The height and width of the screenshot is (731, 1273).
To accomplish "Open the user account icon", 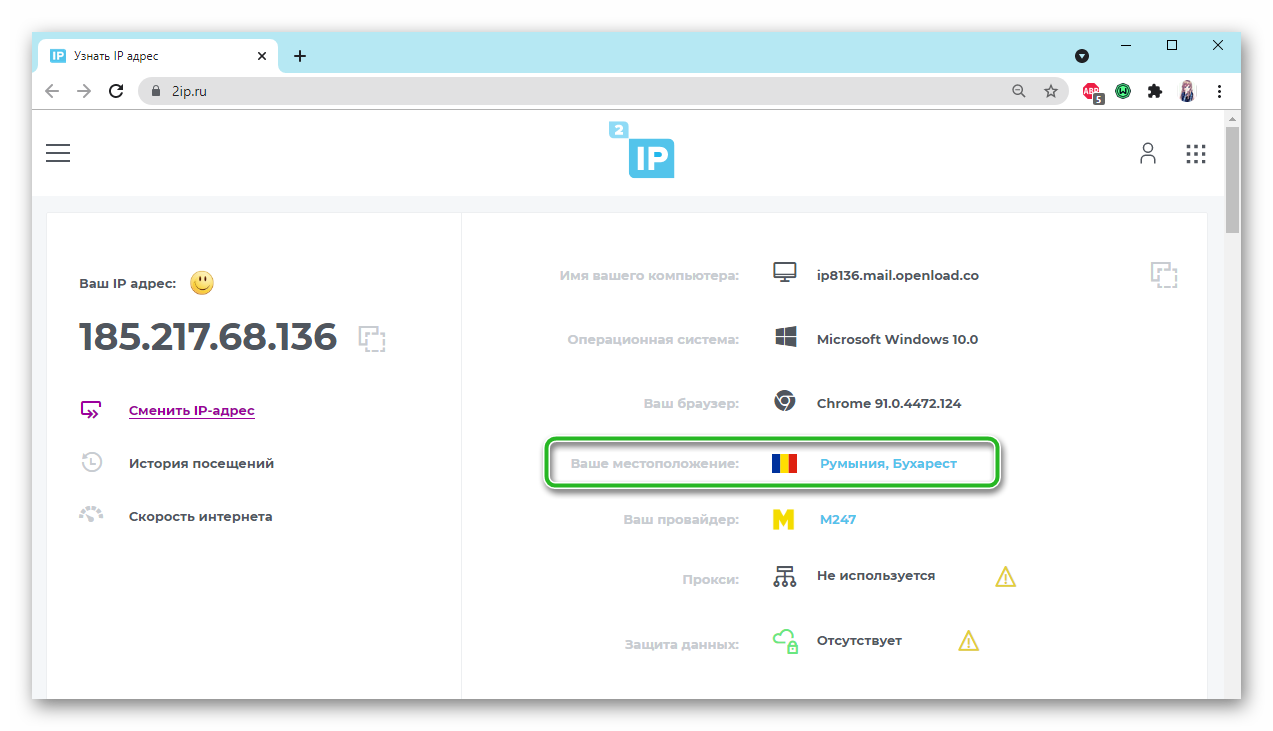I will coord(1147,153).
